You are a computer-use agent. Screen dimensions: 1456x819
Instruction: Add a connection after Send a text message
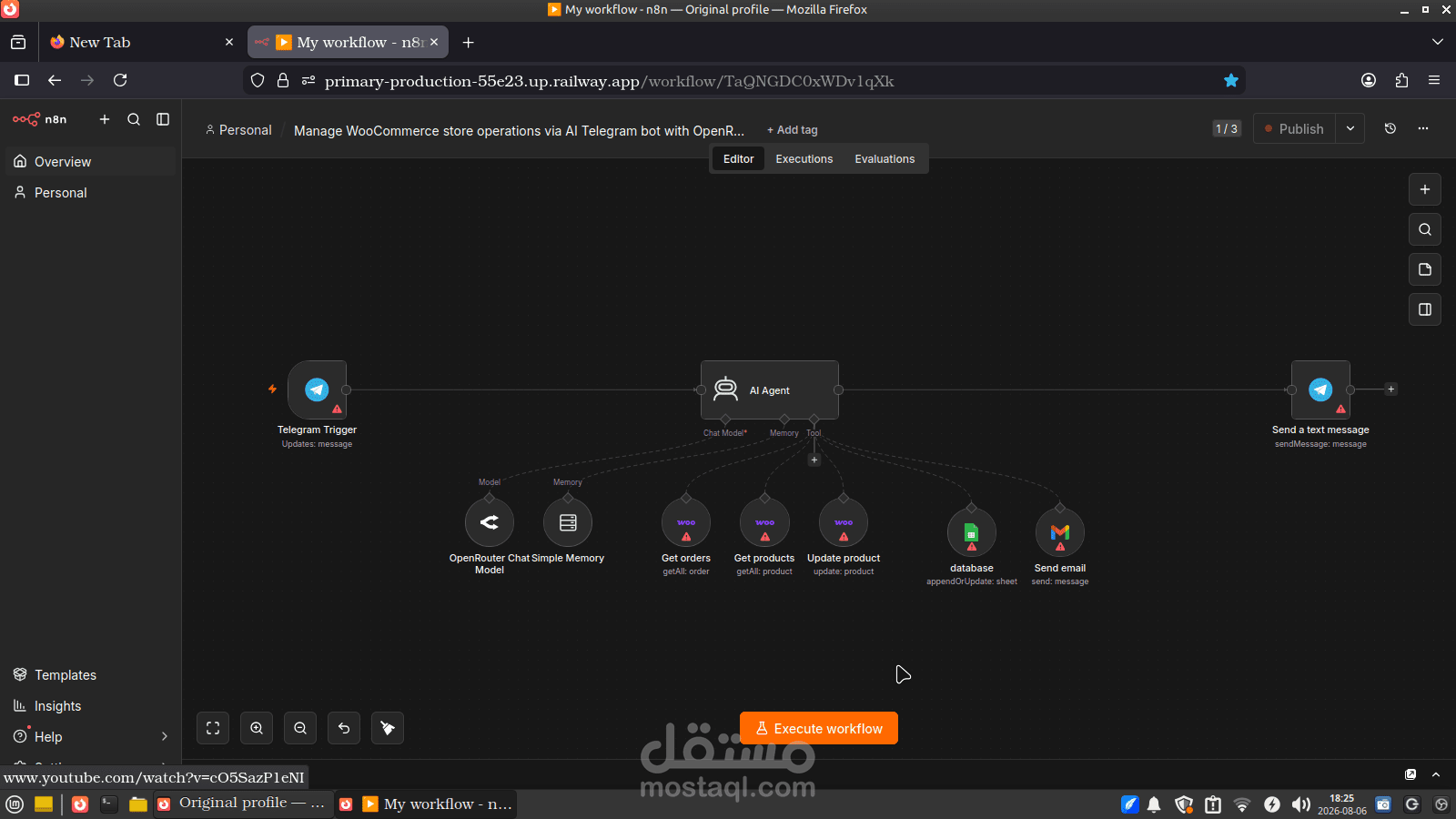click(1390, 389)
